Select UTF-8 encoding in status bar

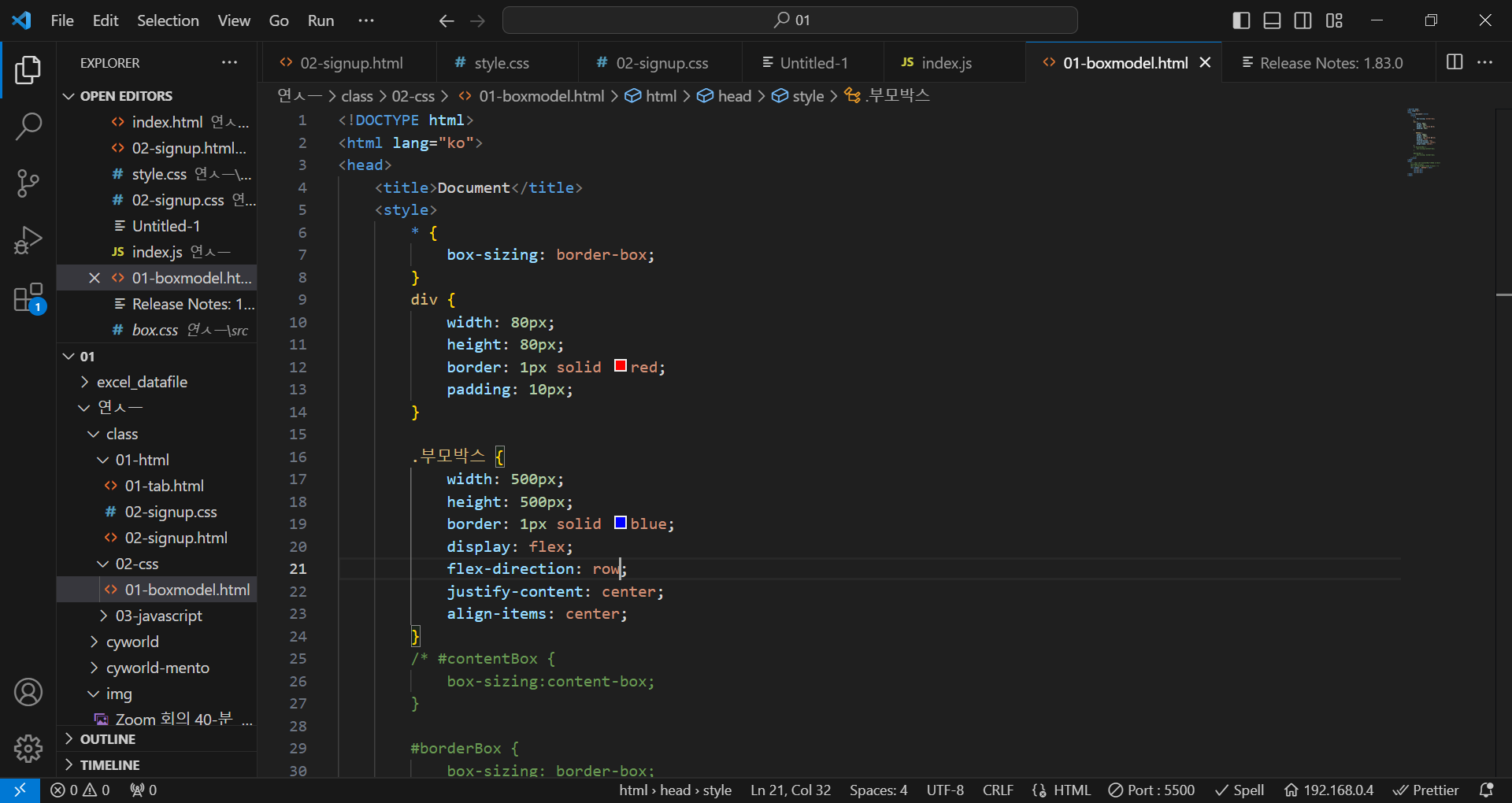[x=945, y=790]
